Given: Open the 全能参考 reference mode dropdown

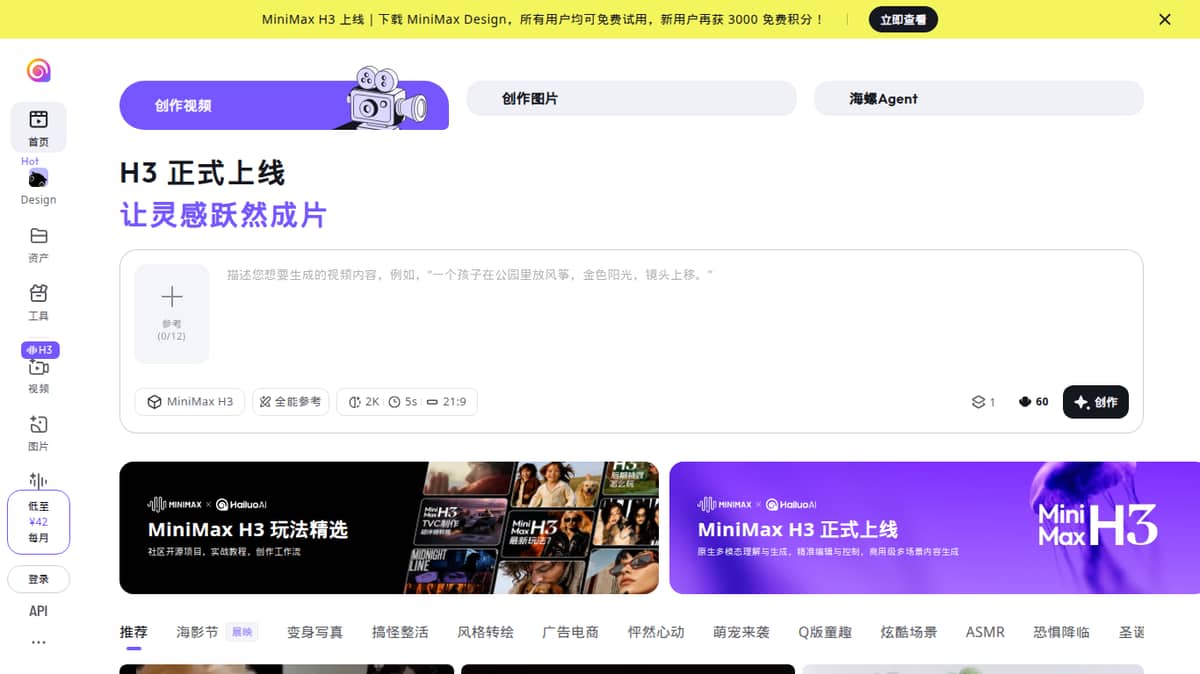Looking at the screenshot, I should pyautogui.click(x=291, y=402).
